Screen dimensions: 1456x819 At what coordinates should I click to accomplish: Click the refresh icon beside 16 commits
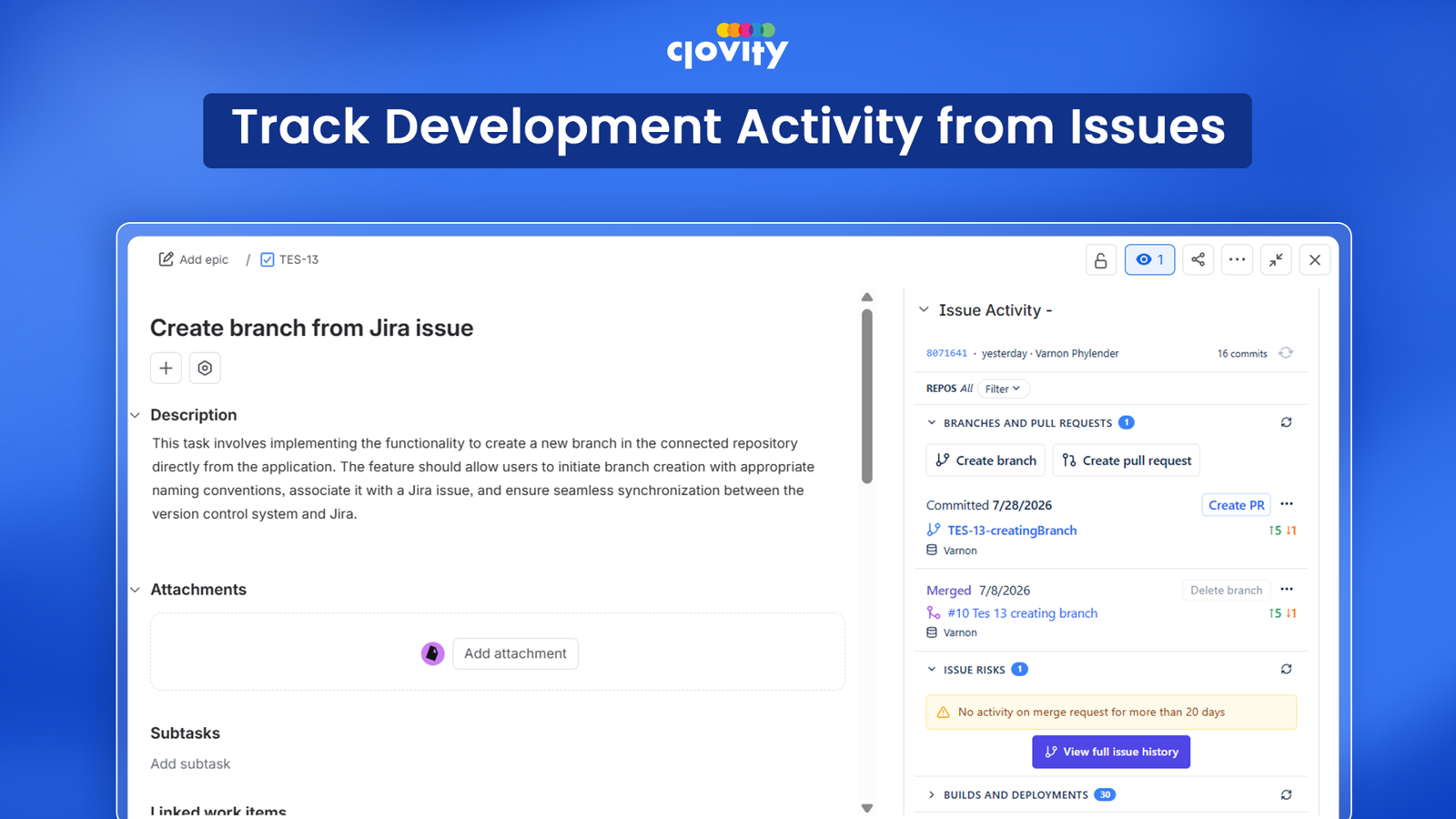coord(1286,353)
